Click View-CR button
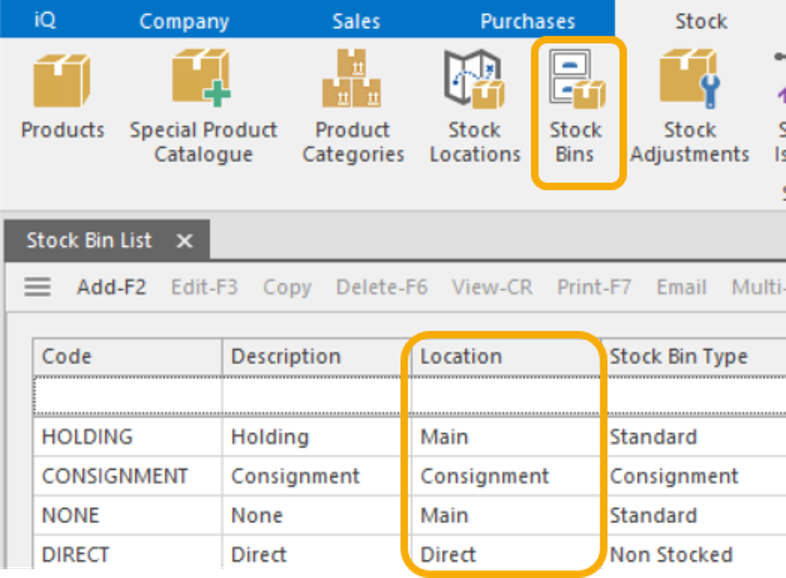 tap(492, 287)
